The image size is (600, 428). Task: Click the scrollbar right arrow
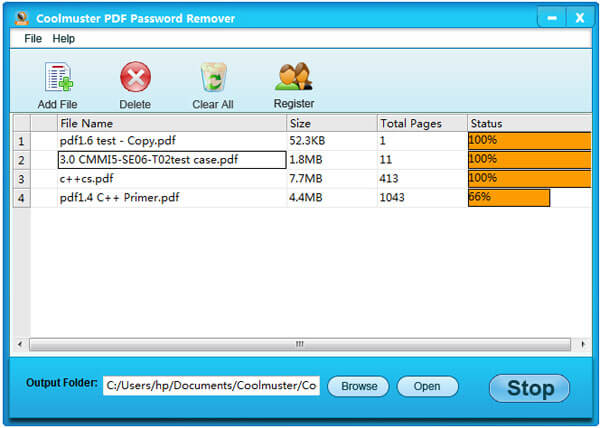(583, 344)
